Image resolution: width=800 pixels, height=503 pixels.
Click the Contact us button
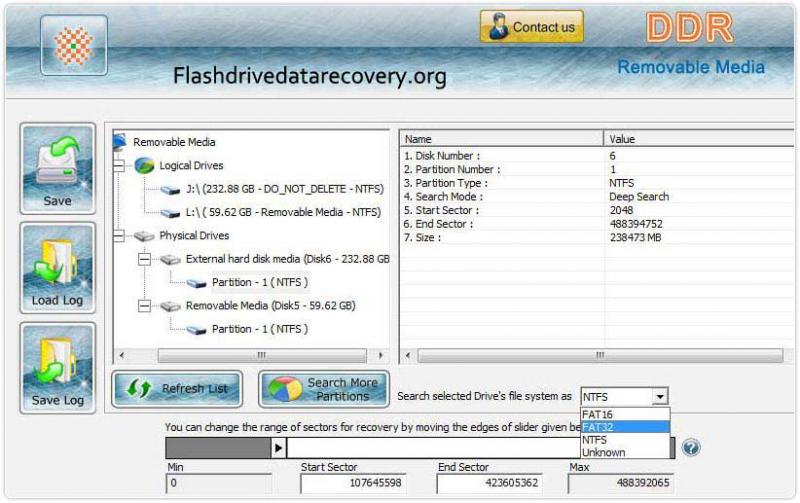point(531,27)
